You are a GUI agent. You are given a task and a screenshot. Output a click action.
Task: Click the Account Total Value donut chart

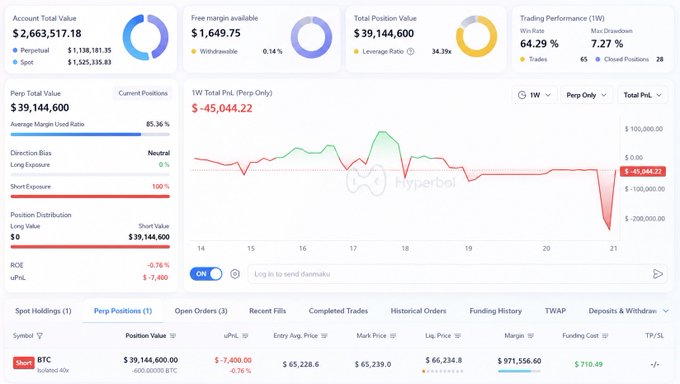(145, 37)
